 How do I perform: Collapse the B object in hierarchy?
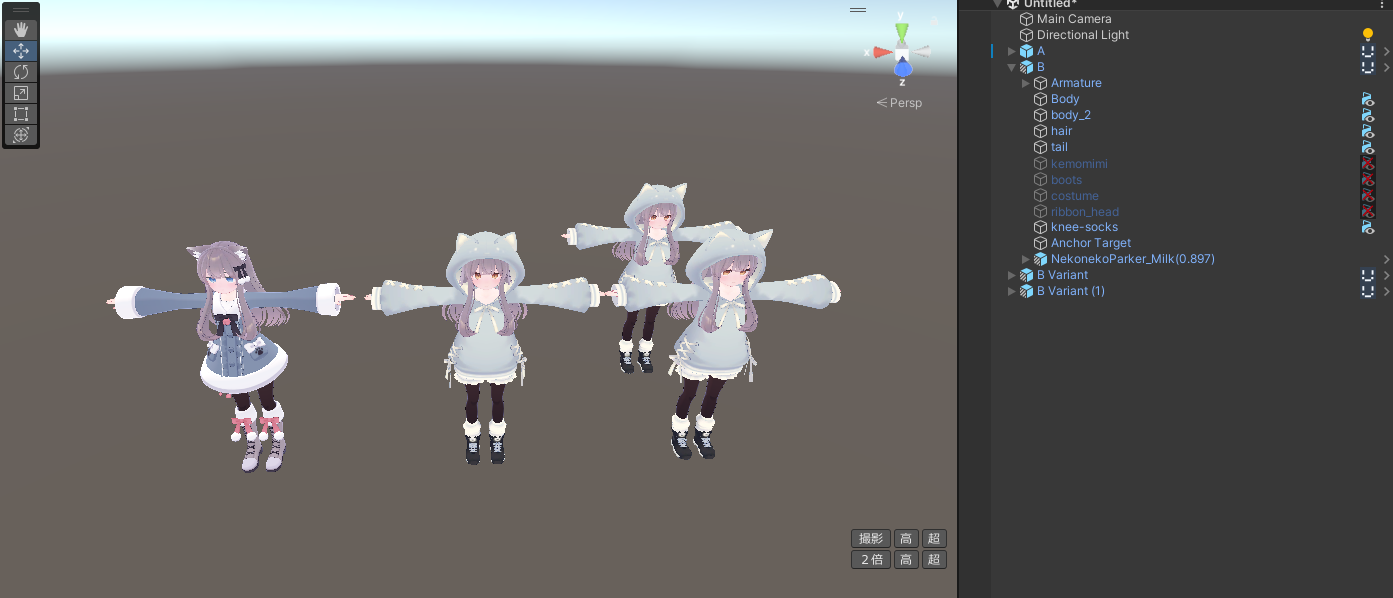click(1011, 67)
